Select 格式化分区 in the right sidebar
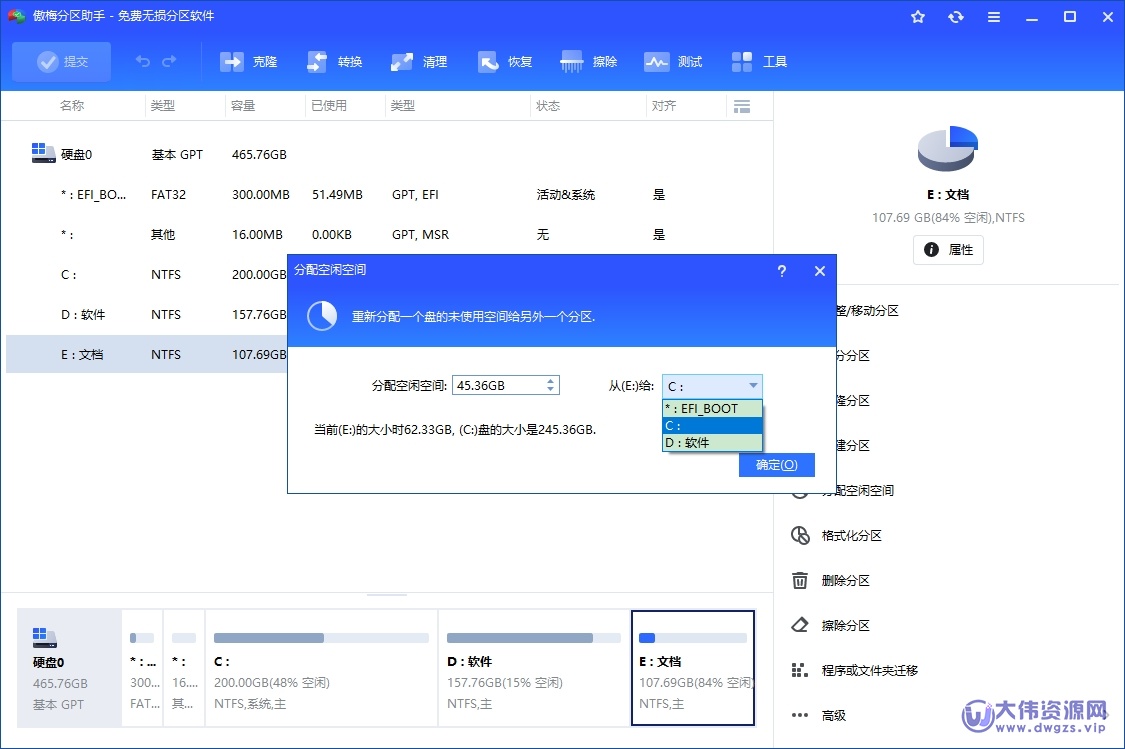 (850, 535)
